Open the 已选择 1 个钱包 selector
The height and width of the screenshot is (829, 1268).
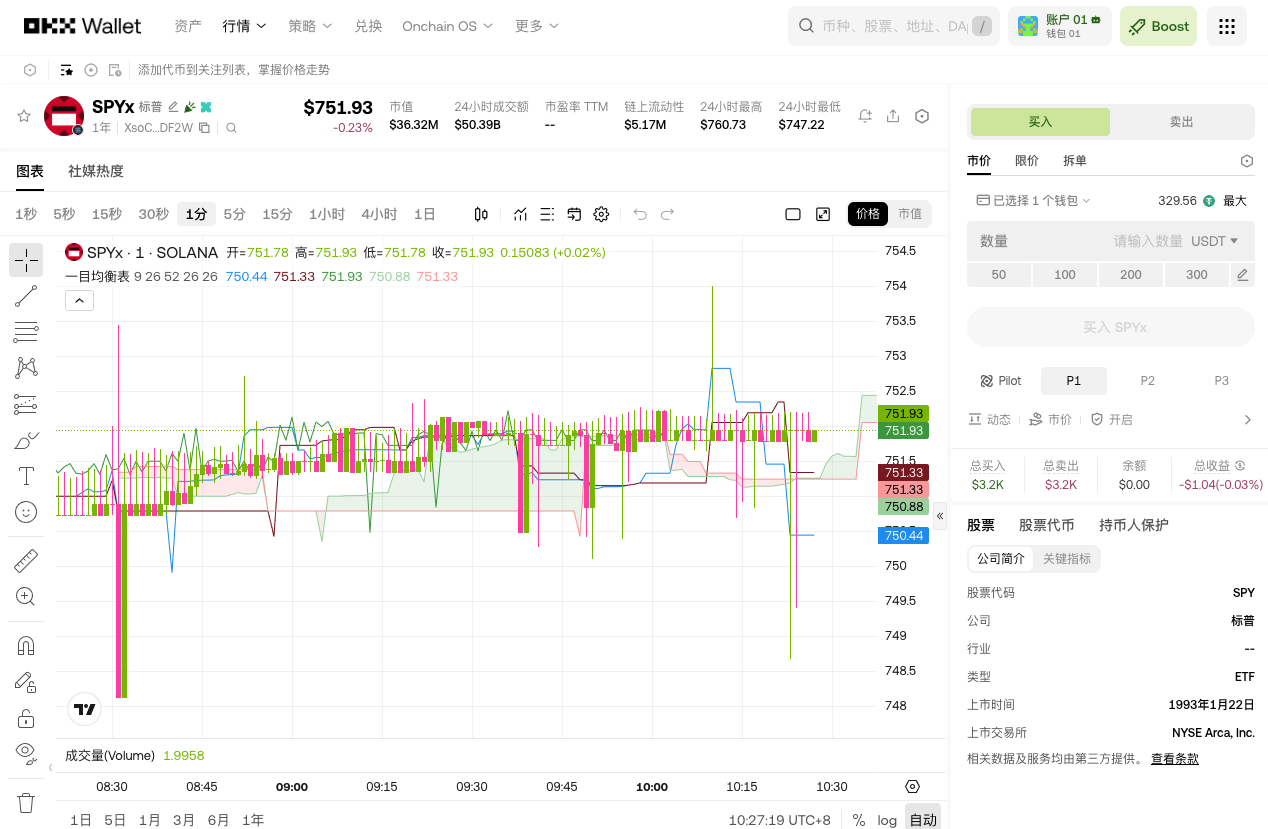pyautogui.click(x=1033, y=201)
